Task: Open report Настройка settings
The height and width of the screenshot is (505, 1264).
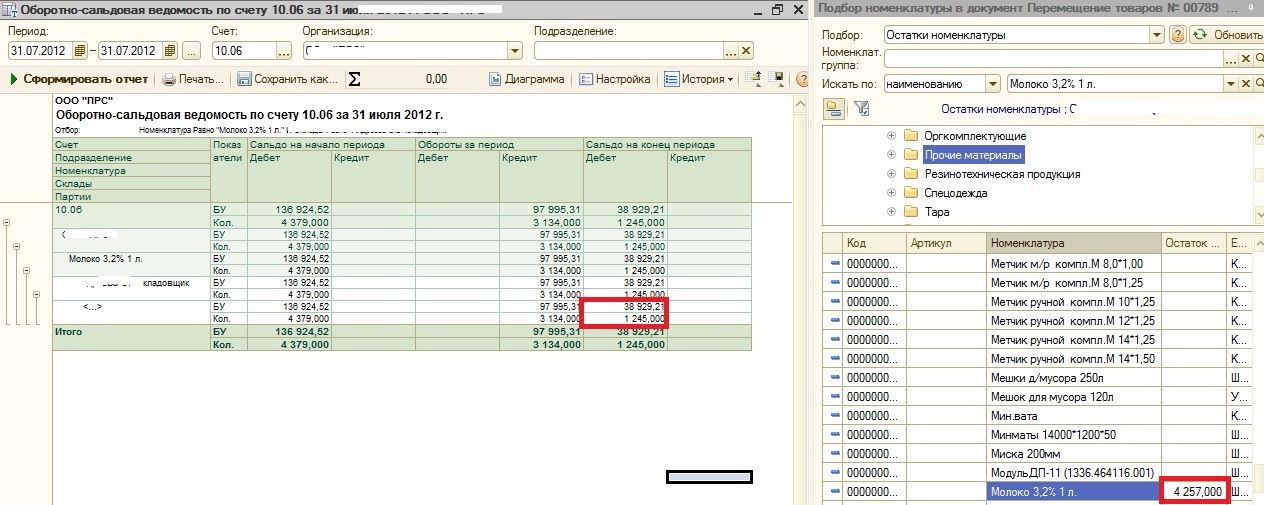Action: (x=614, y=79)
